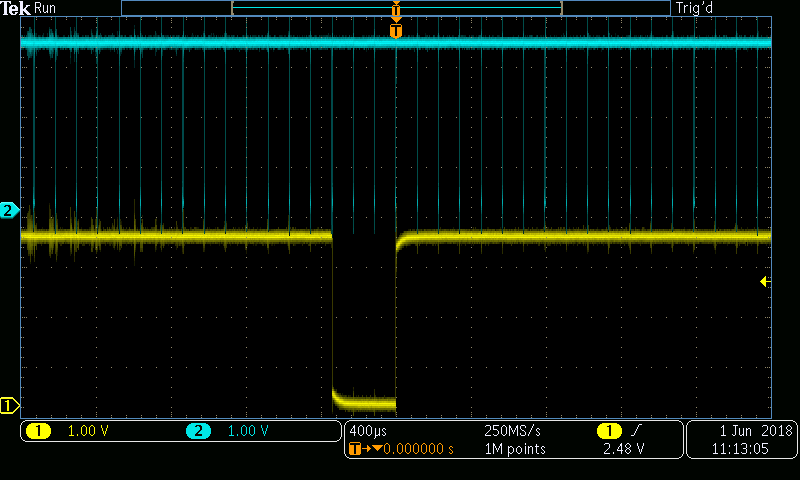Click the orange trigger position T marker
The width and height of the screenshot is (800, 480).
[396, 31]
